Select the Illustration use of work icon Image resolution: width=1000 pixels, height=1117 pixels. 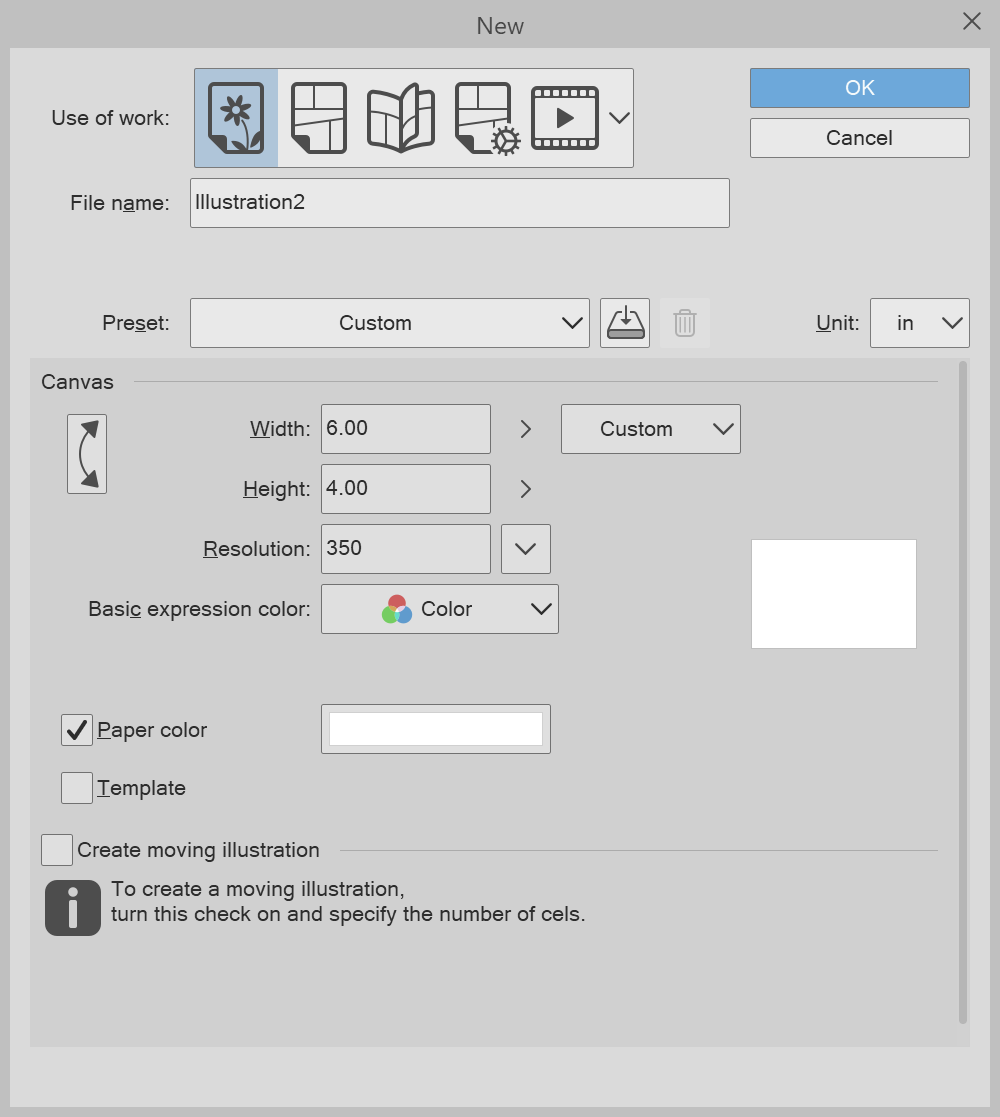[x=236, y=118]
